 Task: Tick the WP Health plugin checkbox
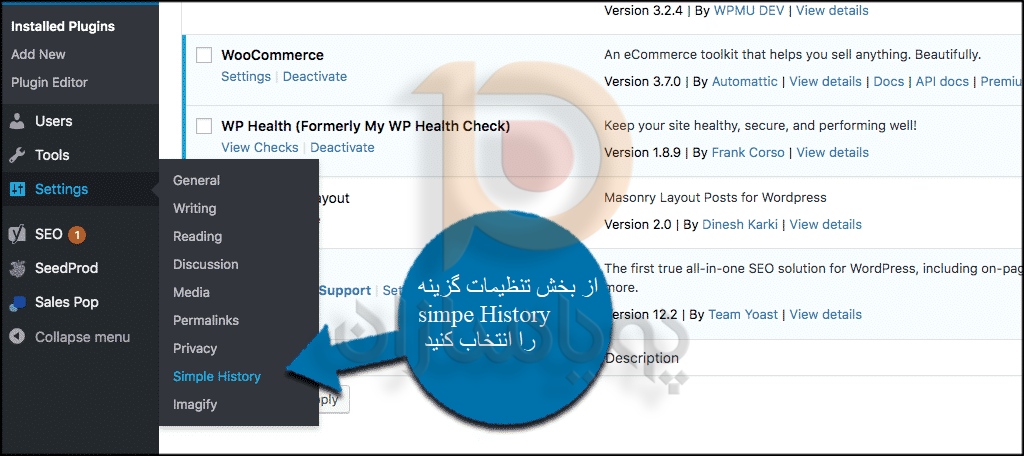click(x=204, y=125)
